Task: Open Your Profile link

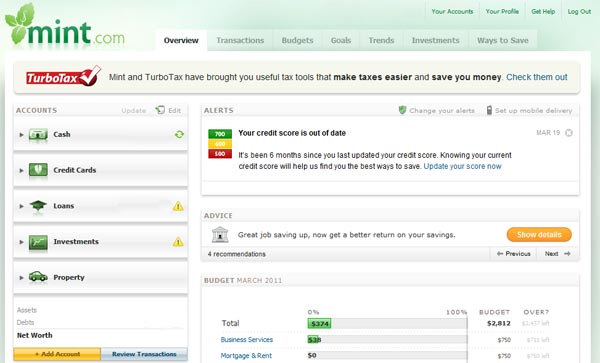Action: coord(502,11)
